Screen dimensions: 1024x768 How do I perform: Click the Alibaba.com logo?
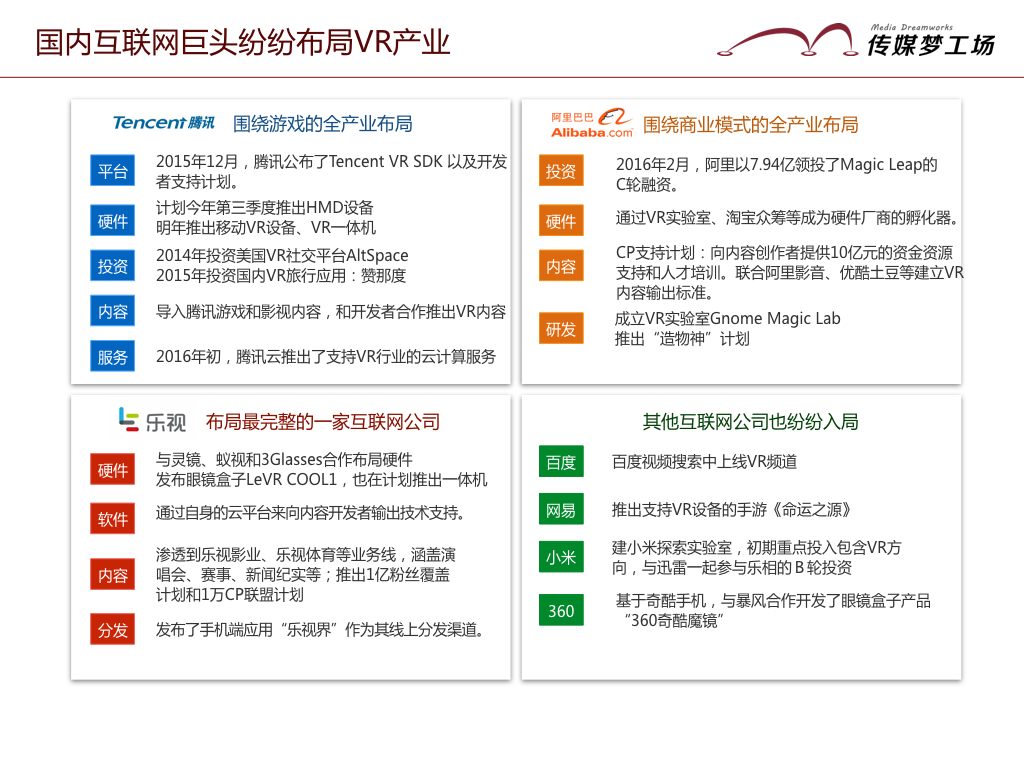591,124
